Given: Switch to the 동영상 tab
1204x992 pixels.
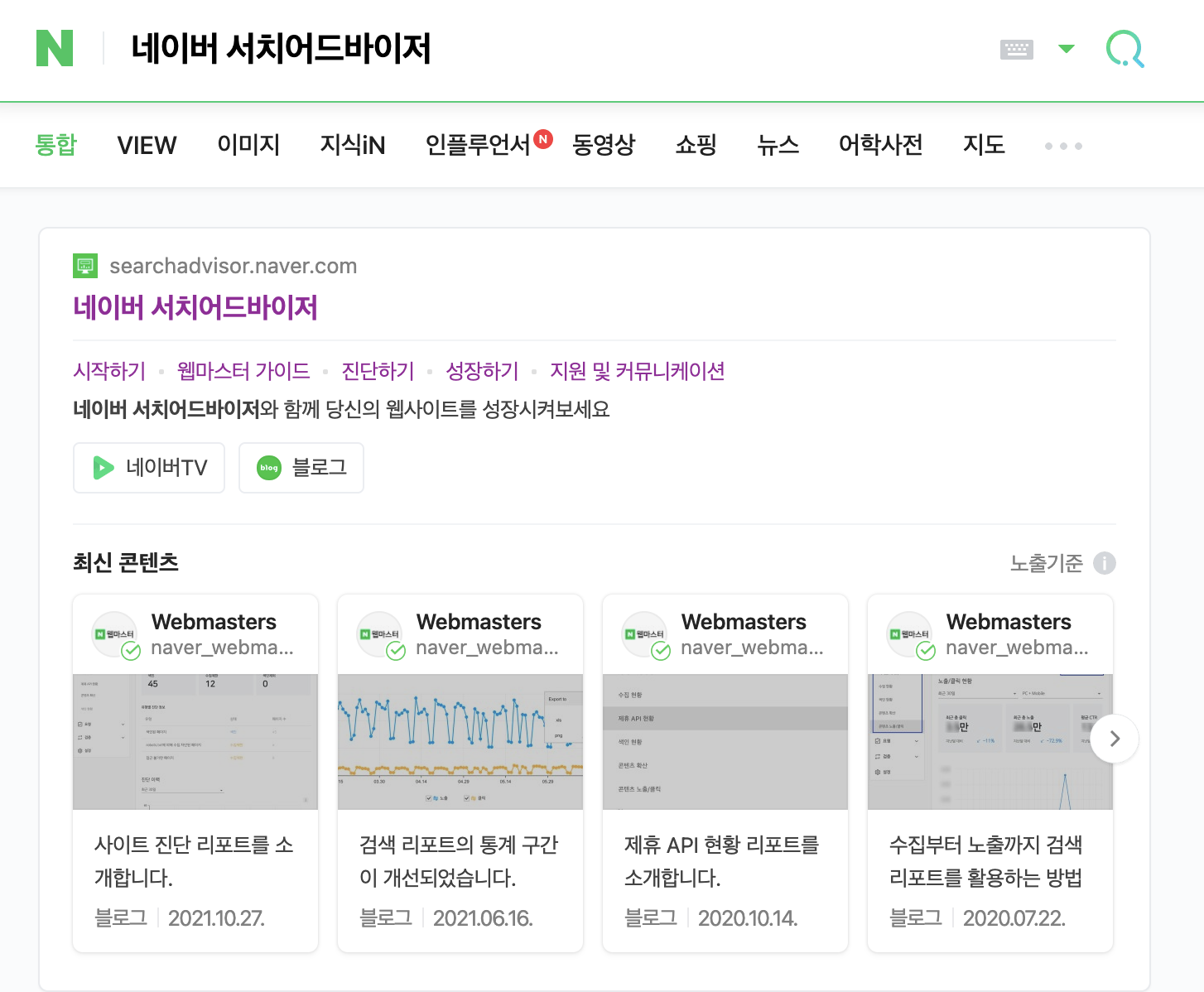Looking at the screenshot, I should click(604, 145).
